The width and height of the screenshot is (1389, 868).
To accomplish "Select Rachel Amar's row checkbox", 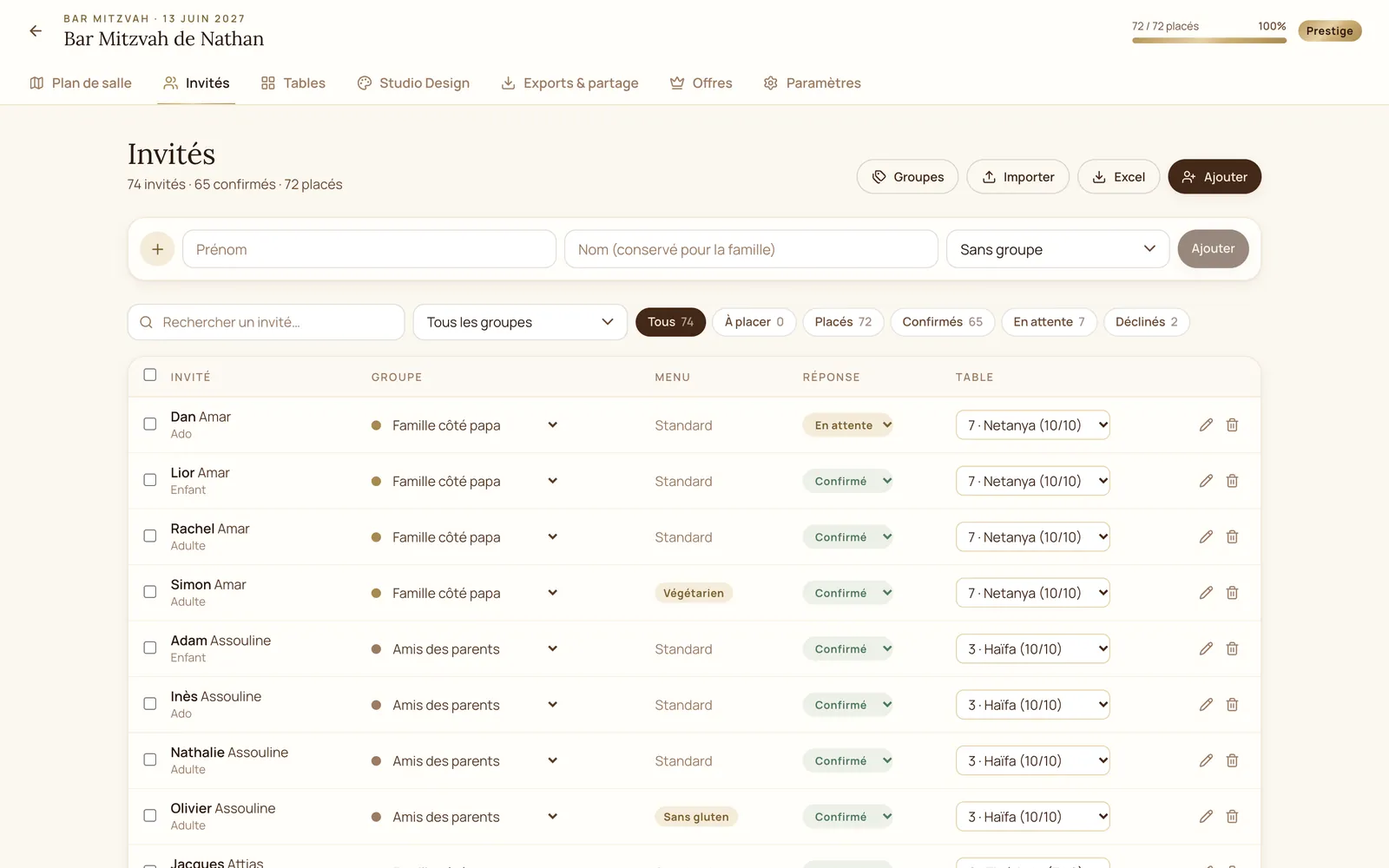I will point(150,536).
